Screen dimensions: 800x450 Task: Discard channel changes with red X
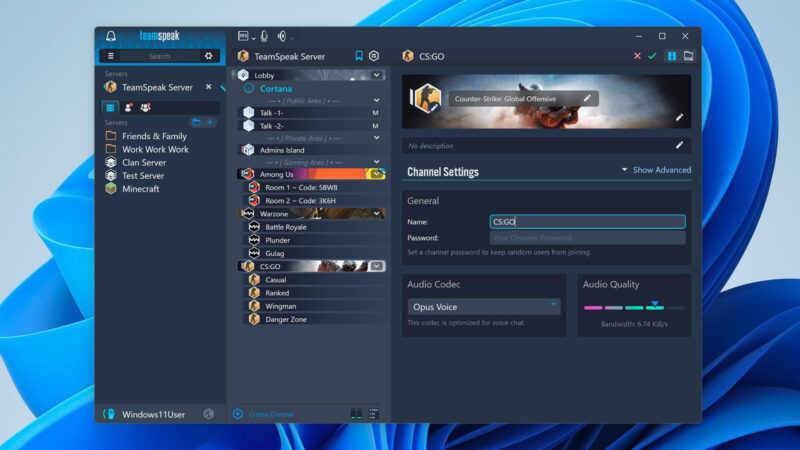637,56
